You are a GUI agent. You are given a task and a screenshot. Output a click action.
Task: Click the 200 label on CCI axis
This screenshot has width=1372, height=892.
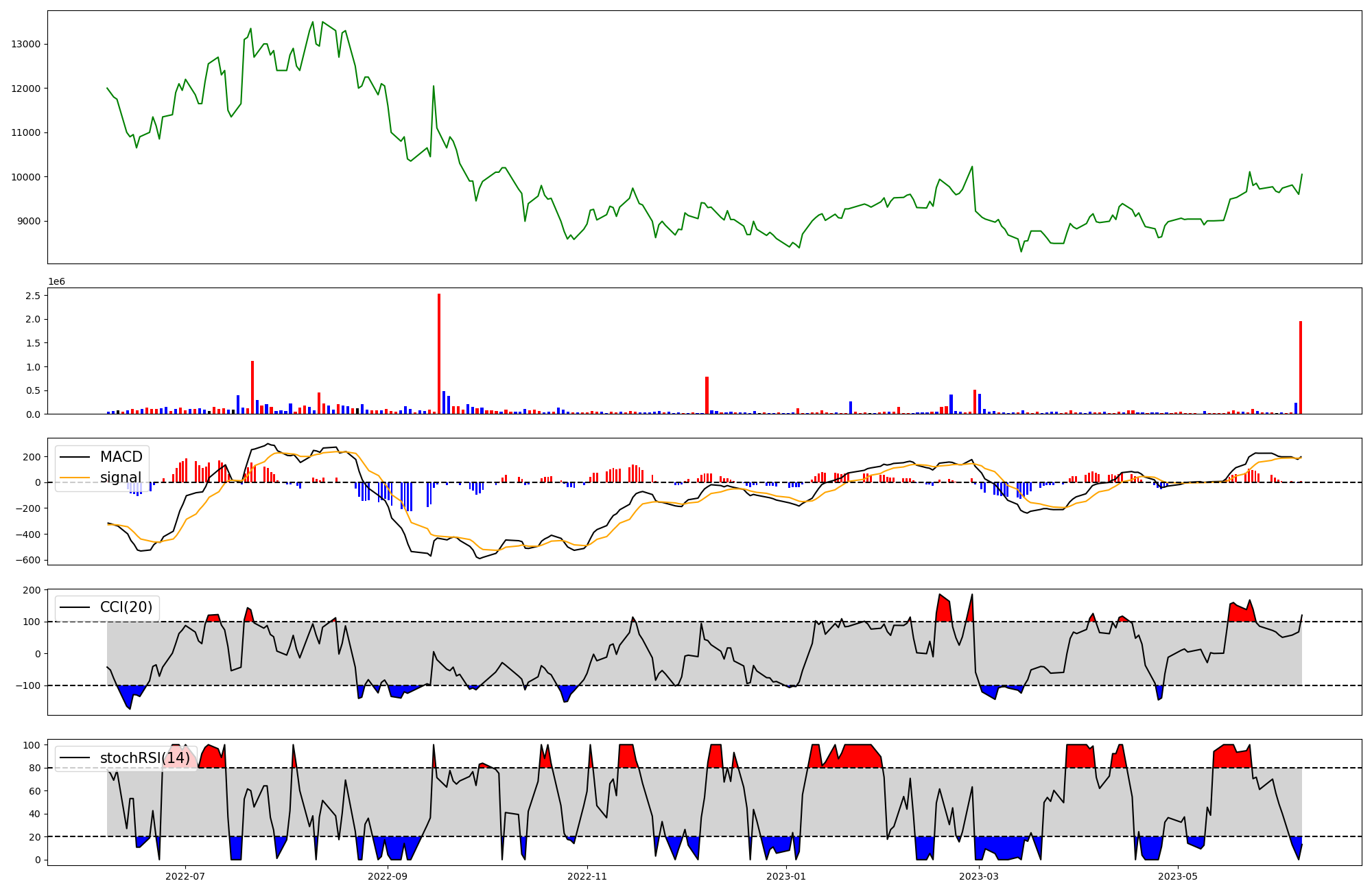coord(32,590)
